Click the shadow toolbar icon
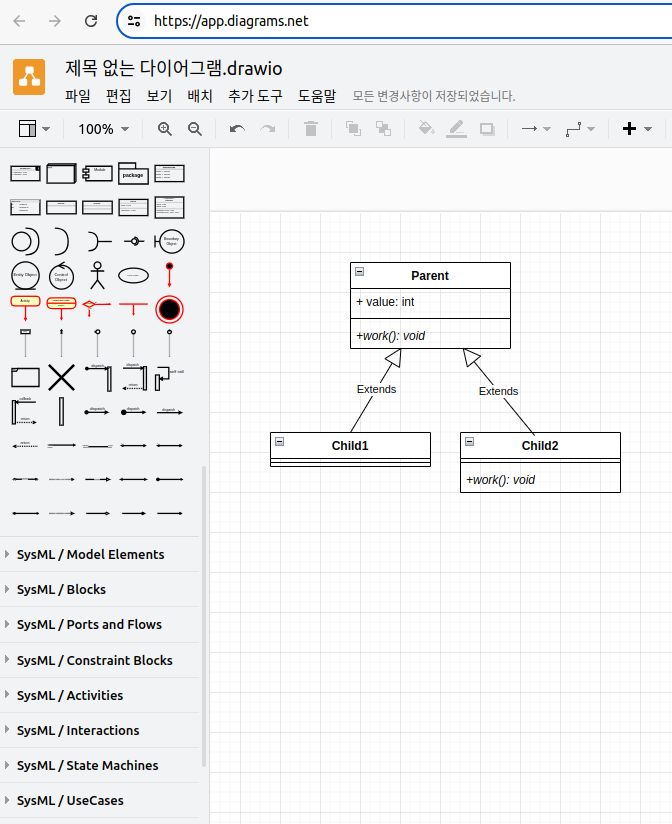This screenshot has width=672, height=824. [x=487, y=129]
